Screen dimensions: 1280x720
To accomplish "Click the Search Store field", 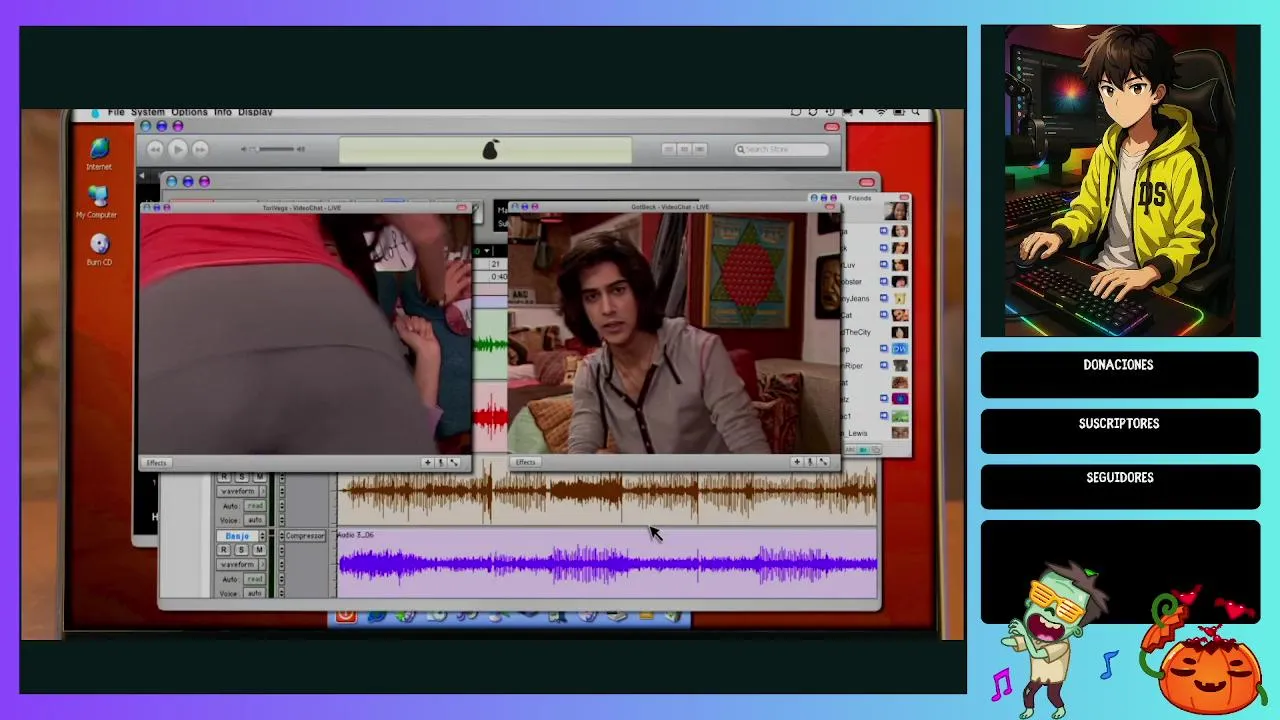I will (x=782, y=149).
